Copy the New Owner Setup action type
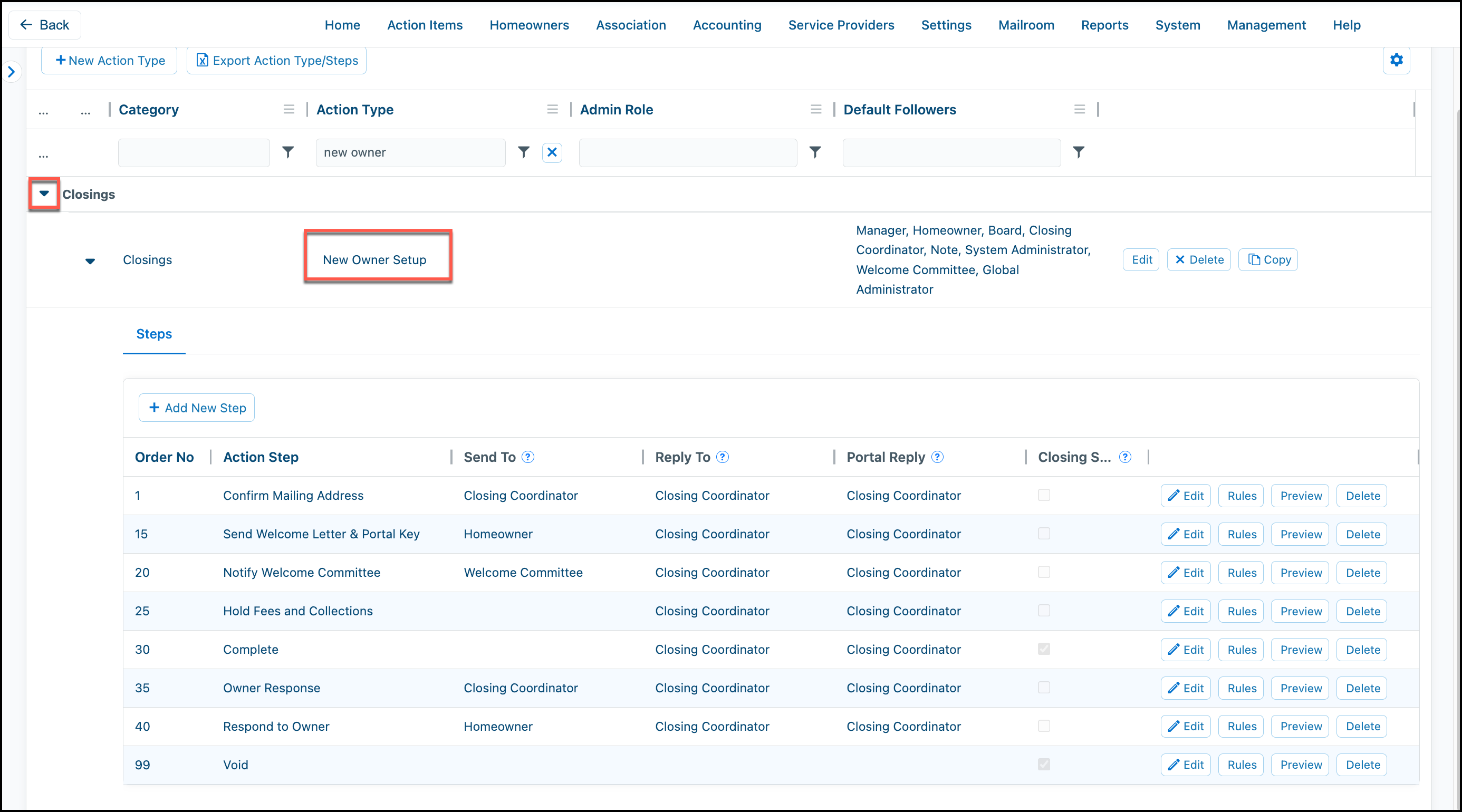This screenshot has height=812, width=1462. tap(1268, 260)
